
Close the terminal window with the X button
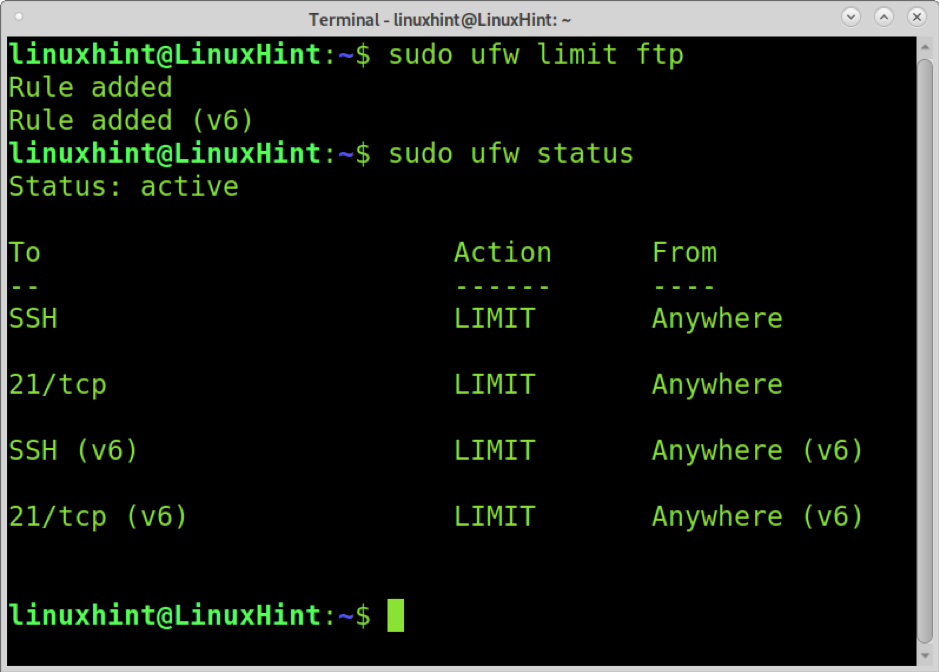(916, 17)
